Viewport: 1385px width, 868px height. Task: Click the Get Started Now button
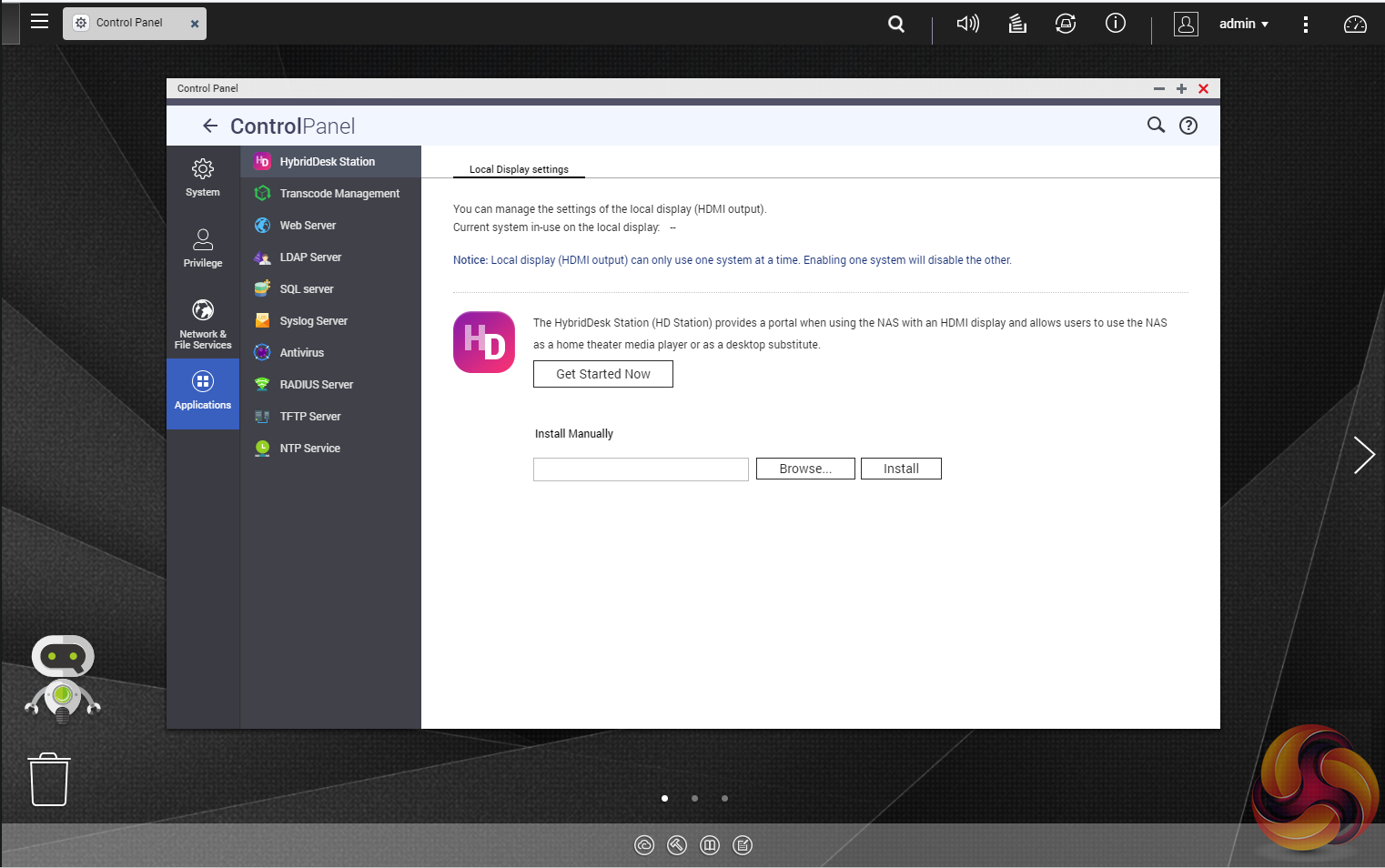coord(602,374)
